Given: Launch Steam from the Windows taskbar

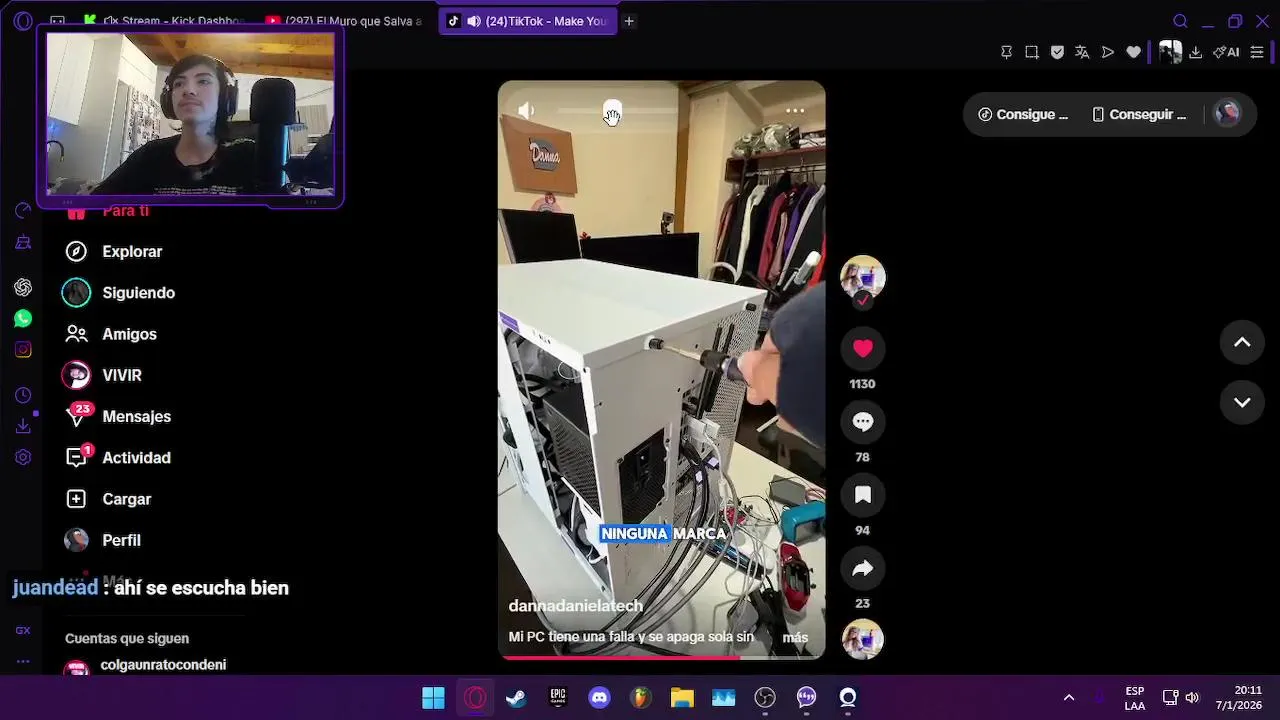Looking at the screenshot, I should tap(516, 698).
